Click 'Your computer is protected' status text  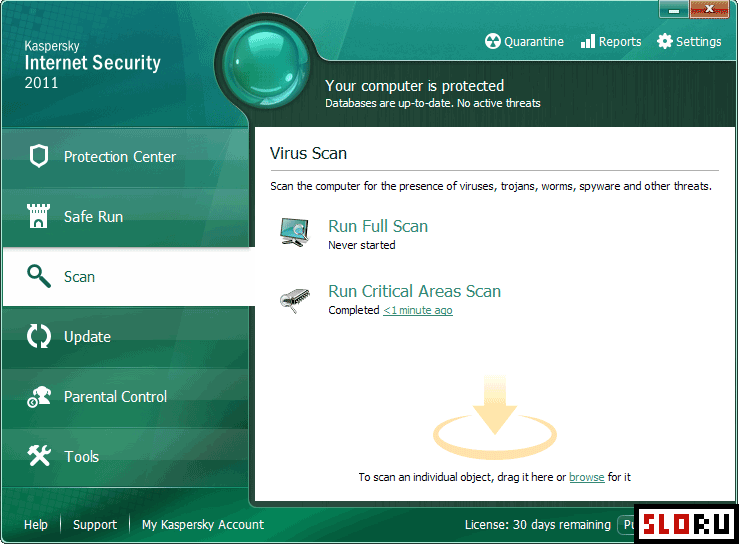click(x=414, y=86)
